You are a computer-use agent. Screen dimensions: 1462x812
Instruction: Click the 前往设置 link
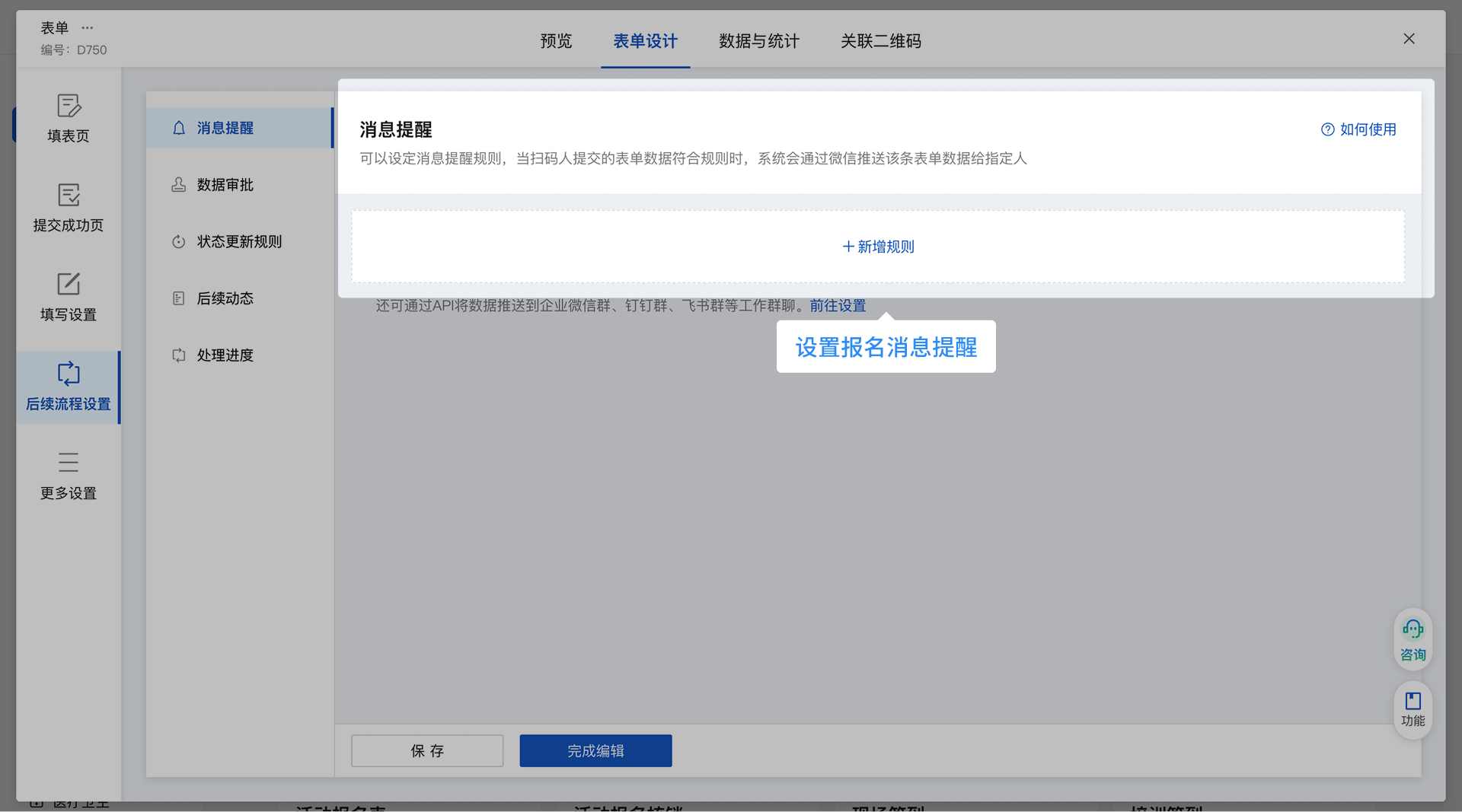pyautogui.click(x=838, y=306)
